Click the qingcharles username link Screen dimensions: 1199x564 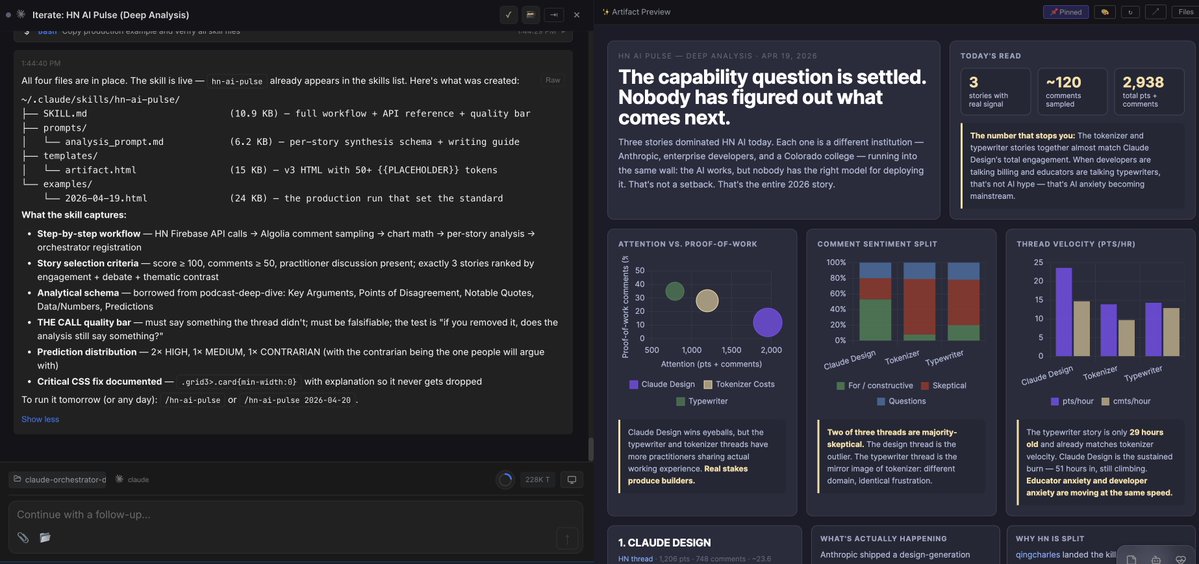[x=1040, y=555]
